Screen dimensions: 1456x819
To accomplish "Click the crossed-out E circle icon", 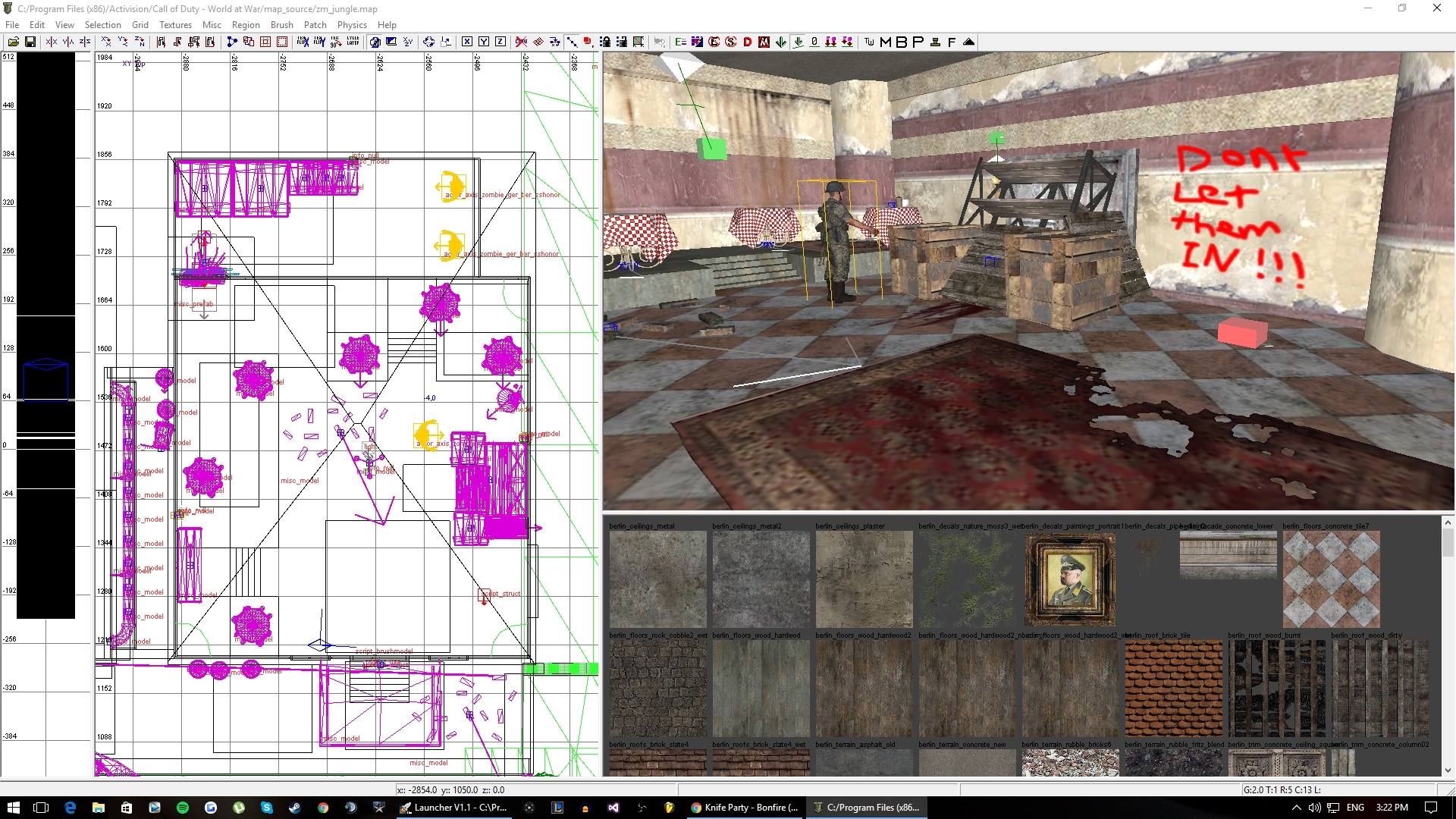I will 714,42.
